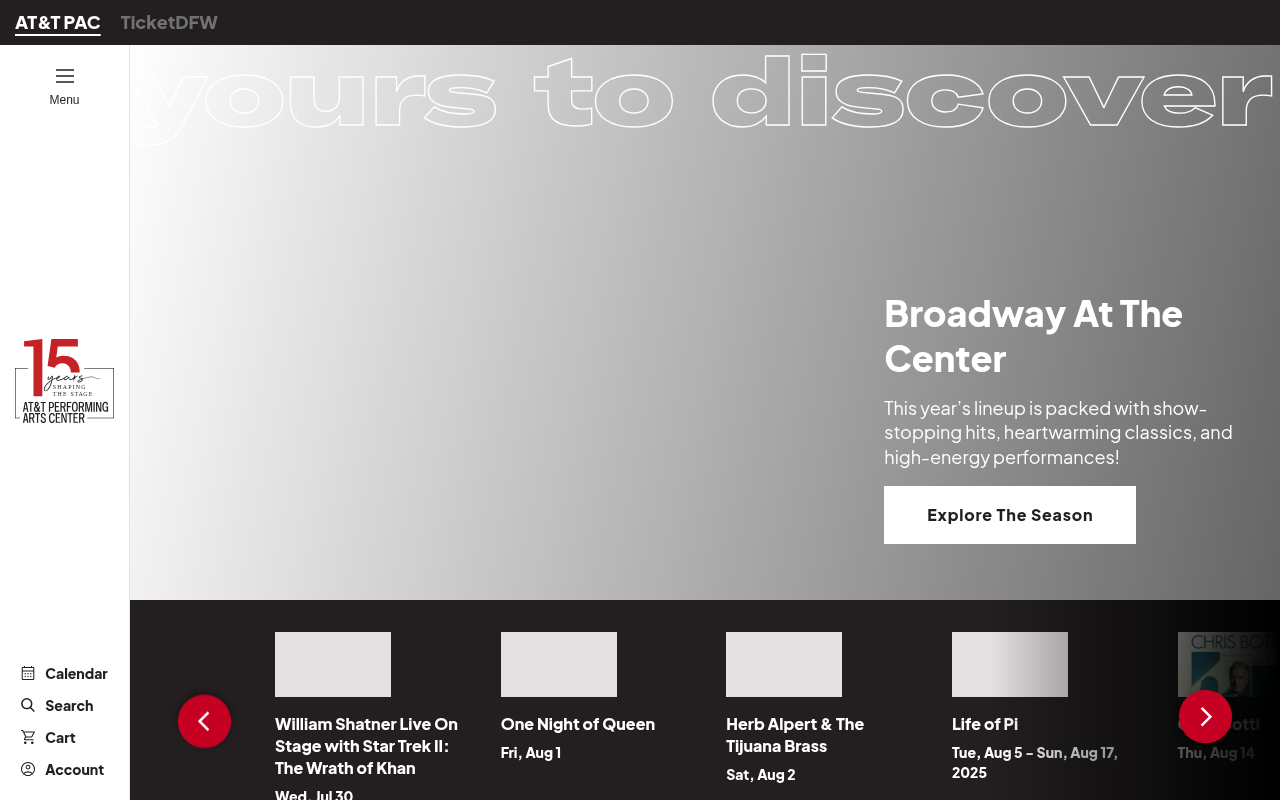This screenshot has height=800, width=1280.
Task: Open the Calendar icon in sidebar
Action: pos(28,673)
